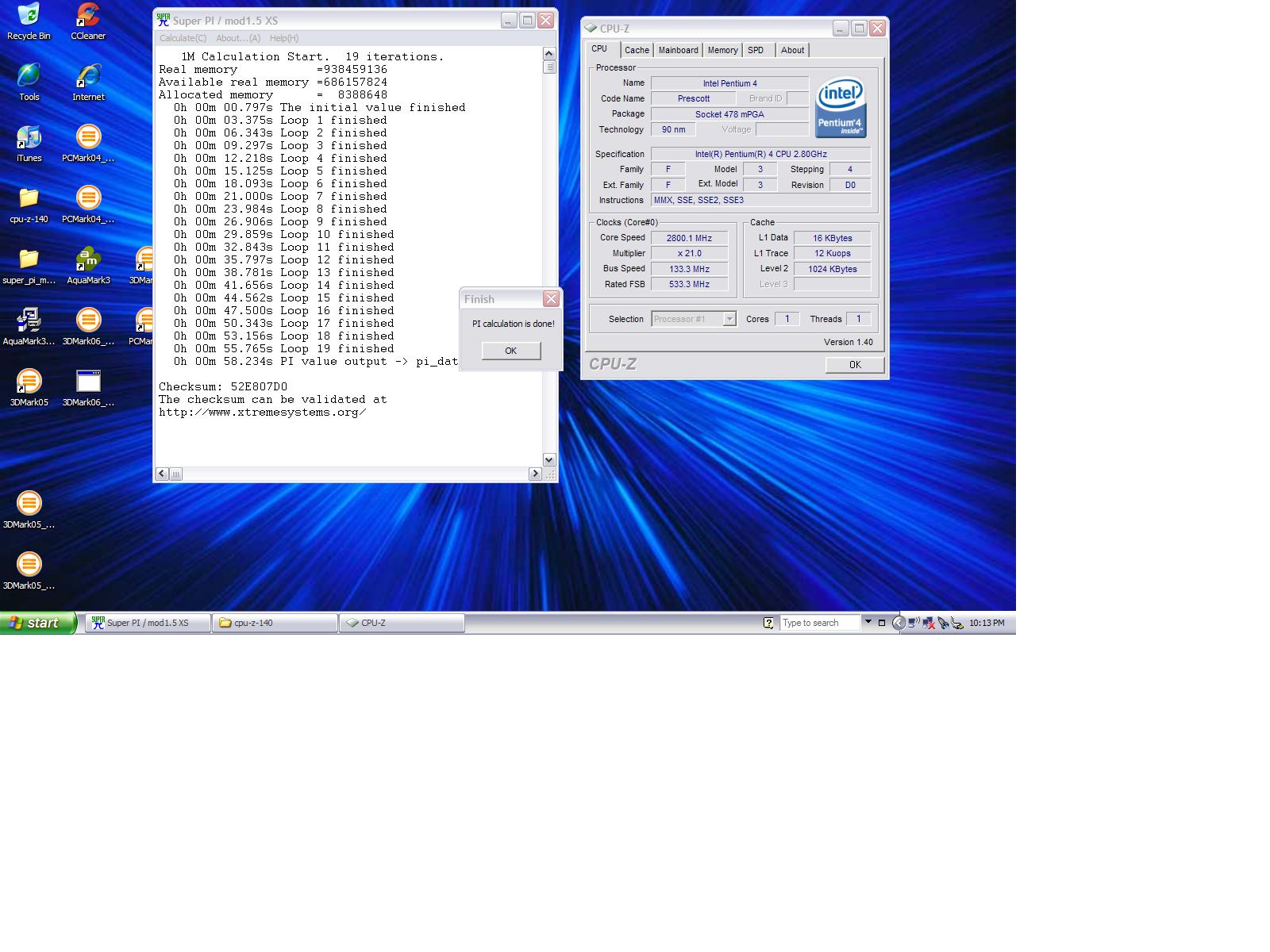1270x952 pixels.
Task: Open the super_pi_m... folder icon
Action: point(29,265)
